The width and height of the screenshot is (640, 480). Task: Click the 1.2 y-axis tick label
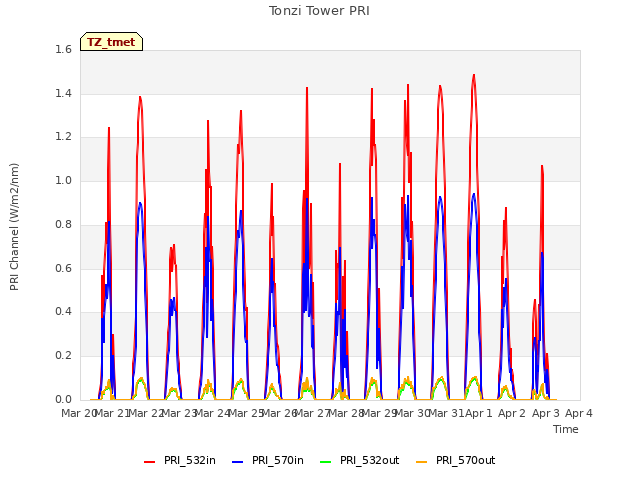tap(63, 137)
